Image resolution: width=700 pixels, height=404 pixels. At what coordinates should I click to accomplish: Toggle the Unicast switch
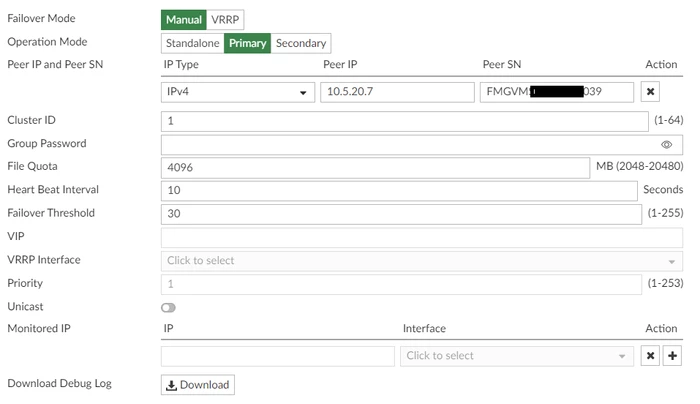click(x=168, y=308)
